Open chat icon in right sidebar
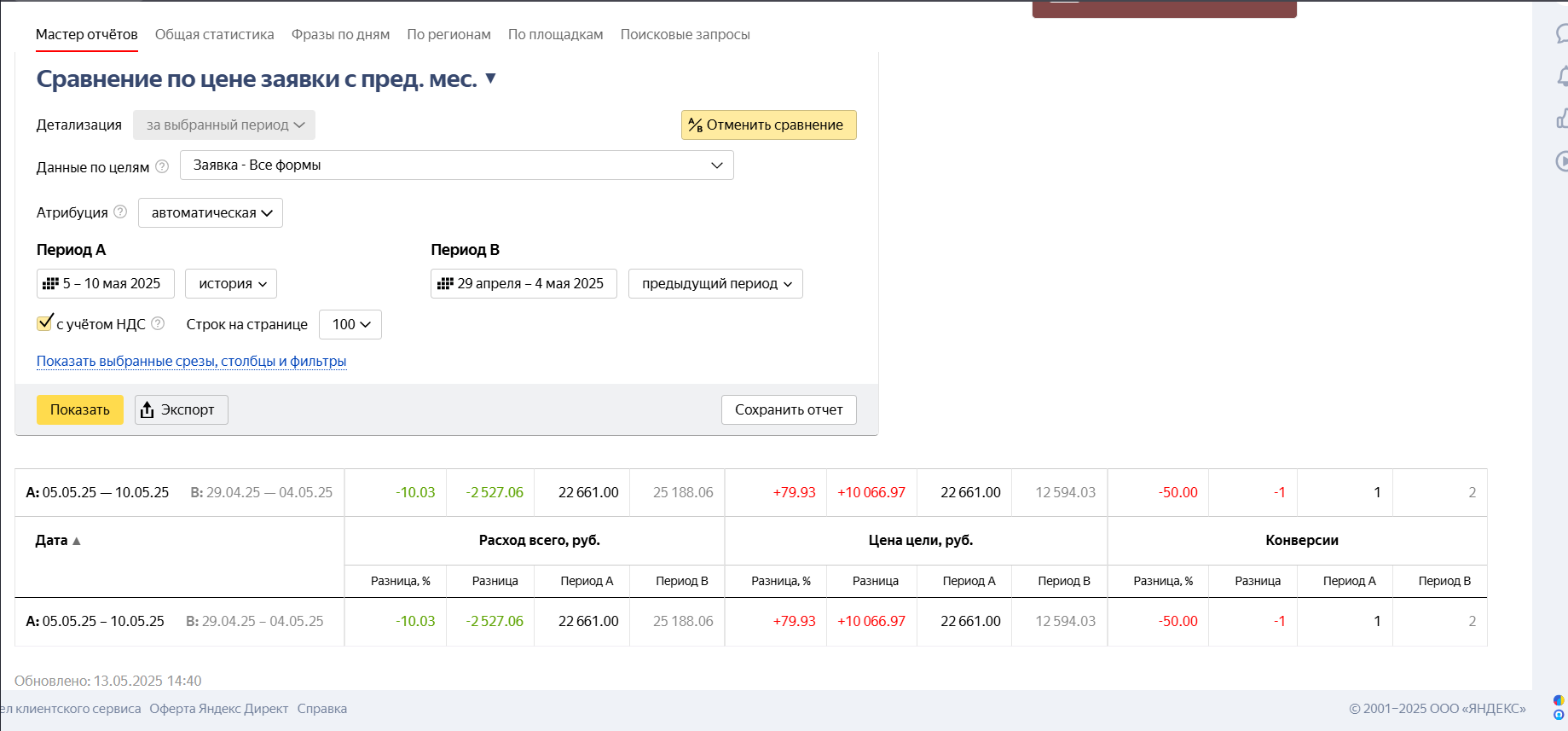This screenshot has width=1568, height=731. [x=1562, y=34]
